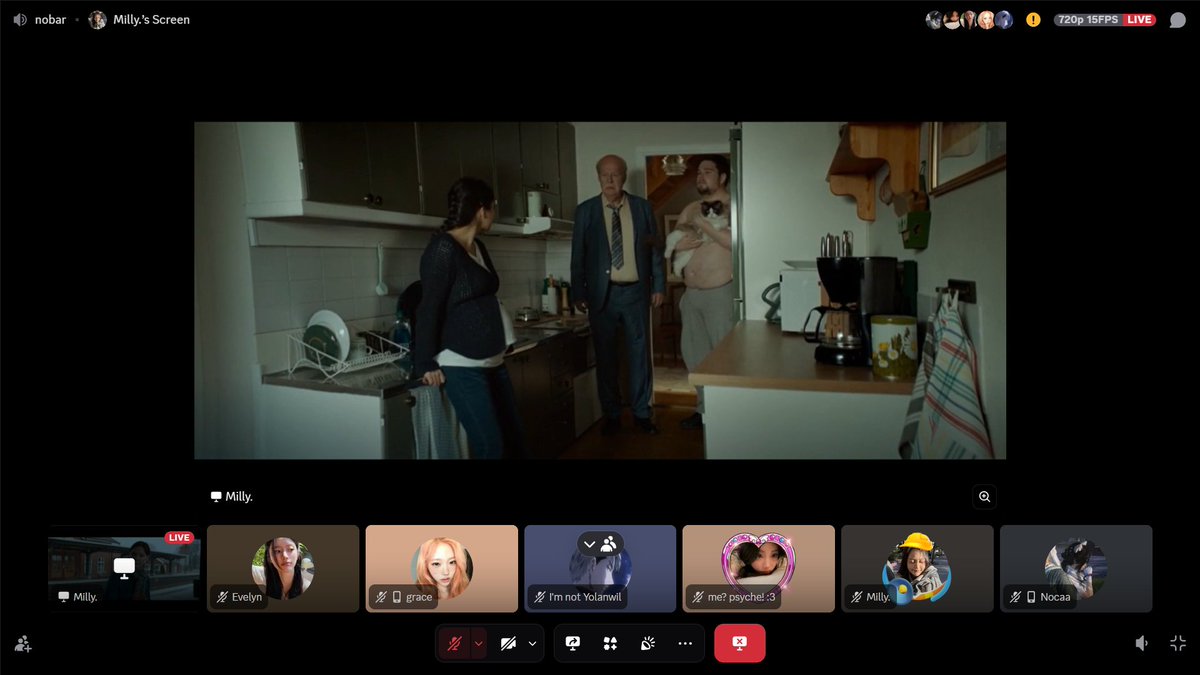Turn on the camera from the controls

tap(507, 643)
